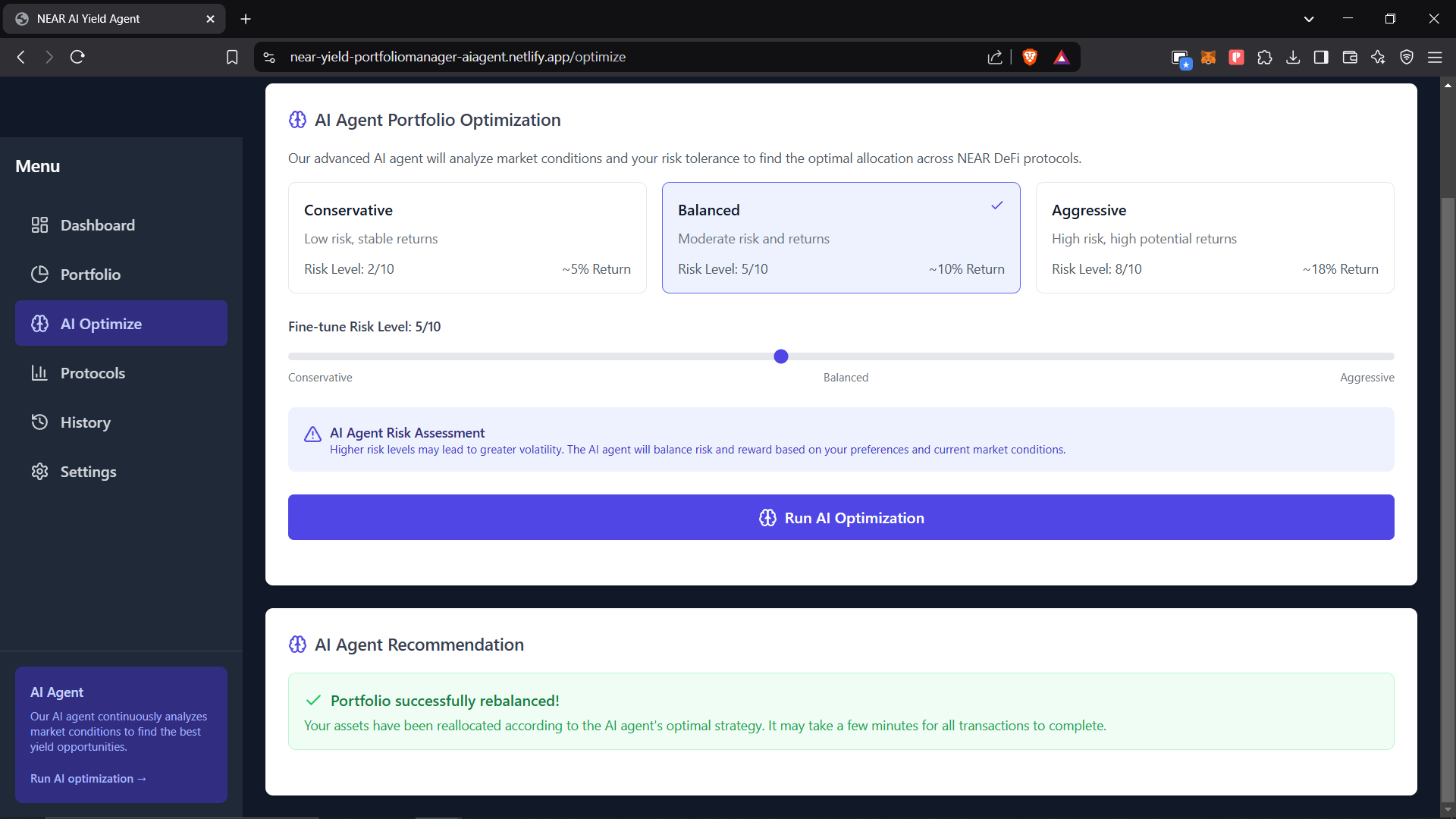1456x819 pixels.
Task: Select the Aggressive risk profile card
Action: [x=1214, y=237]
